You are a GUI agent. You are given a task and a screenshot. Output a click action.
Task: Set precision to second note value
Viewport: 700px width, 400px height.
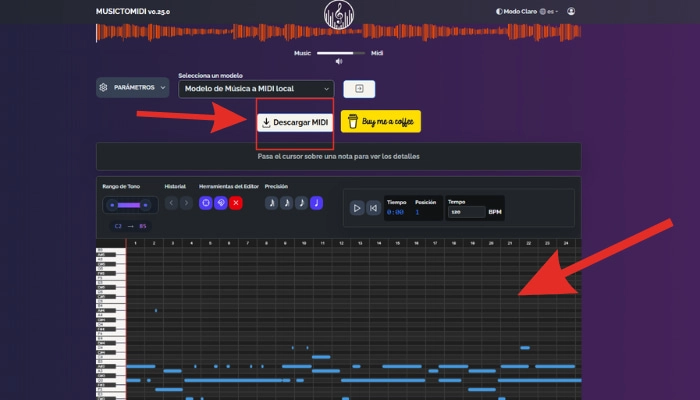287,203
